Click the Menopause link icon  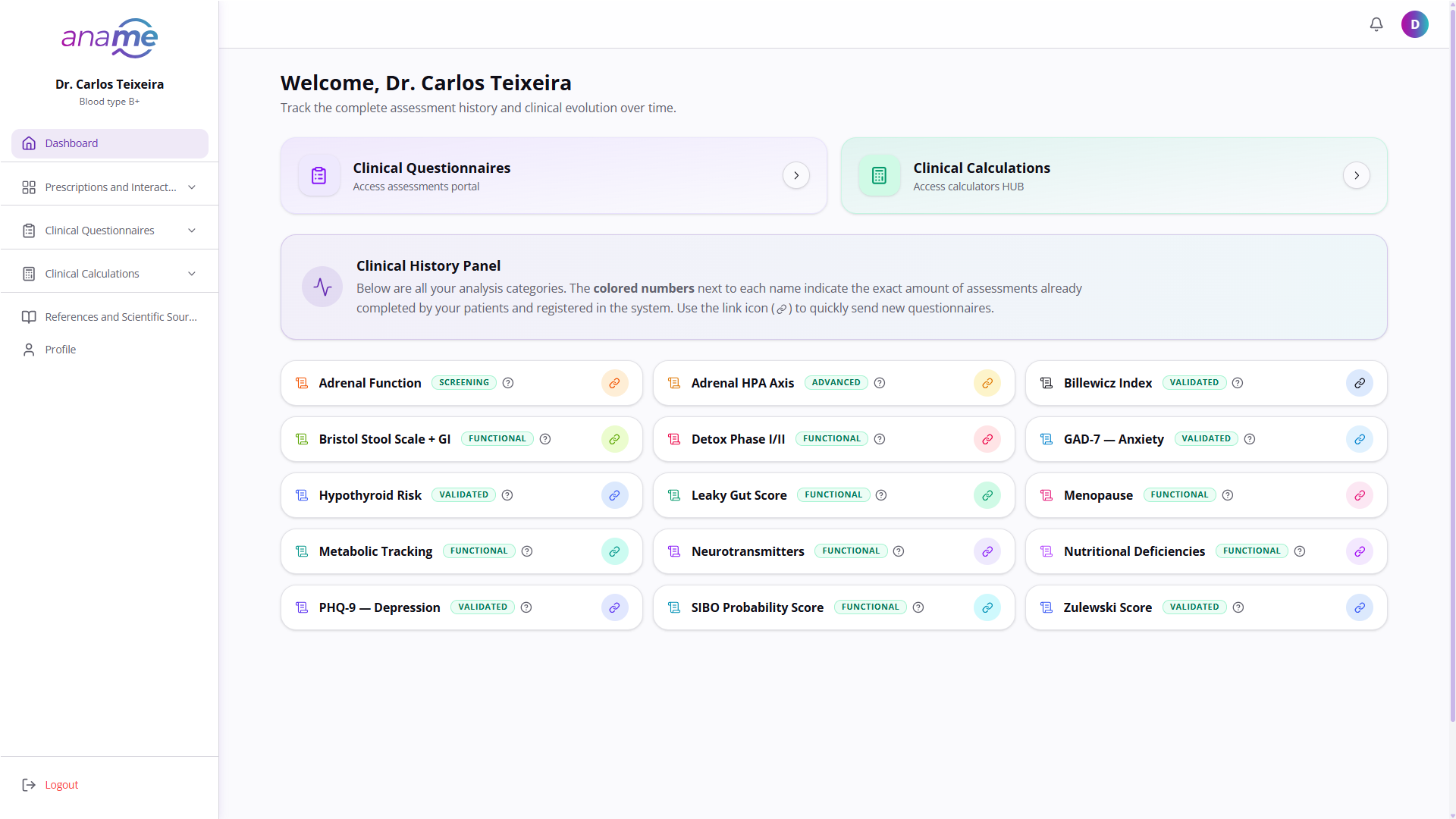1360,495
